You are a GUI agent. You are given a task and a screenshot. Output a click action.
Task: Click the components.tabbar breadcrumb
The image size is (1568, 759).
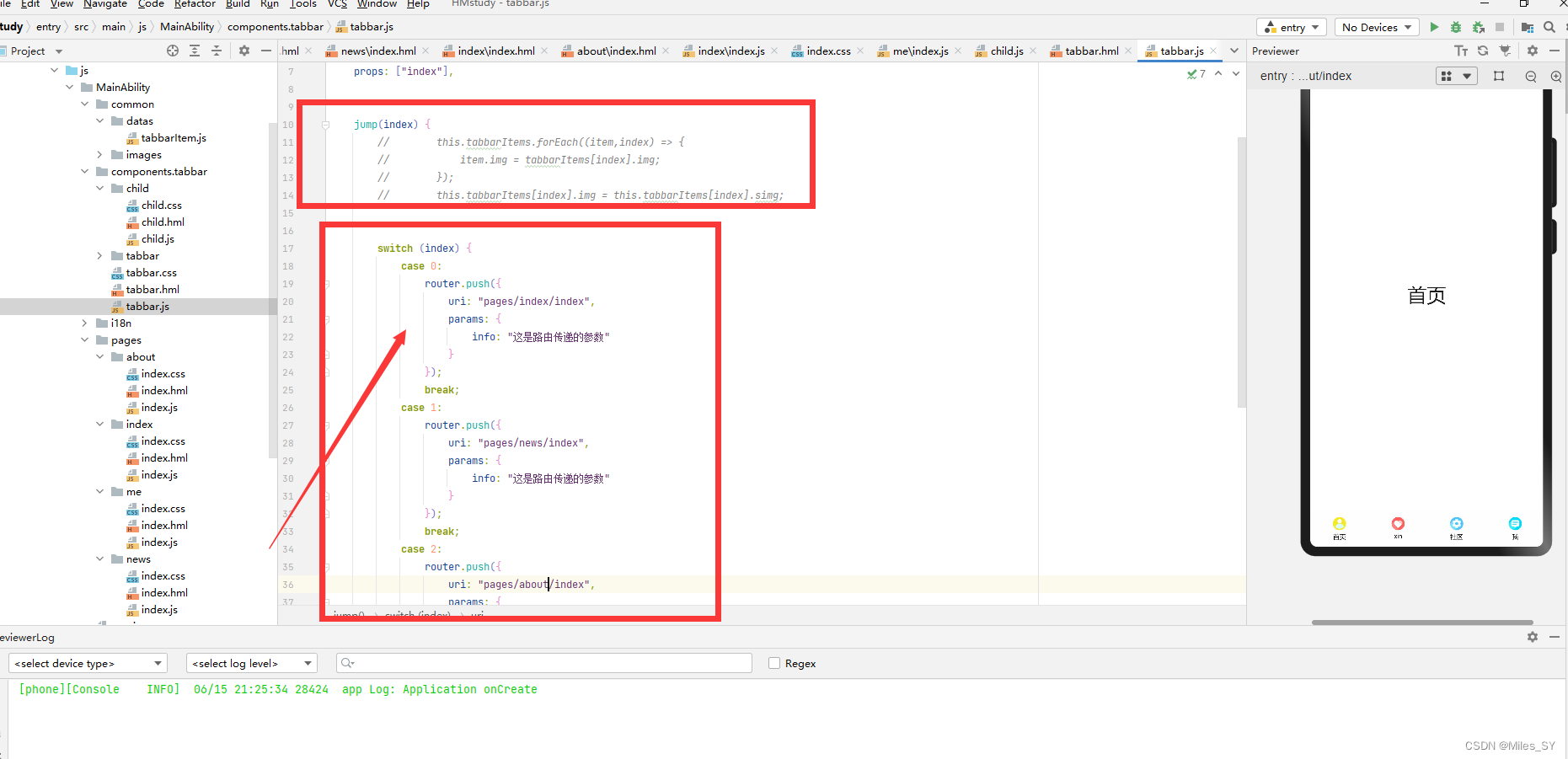point(276,27)
